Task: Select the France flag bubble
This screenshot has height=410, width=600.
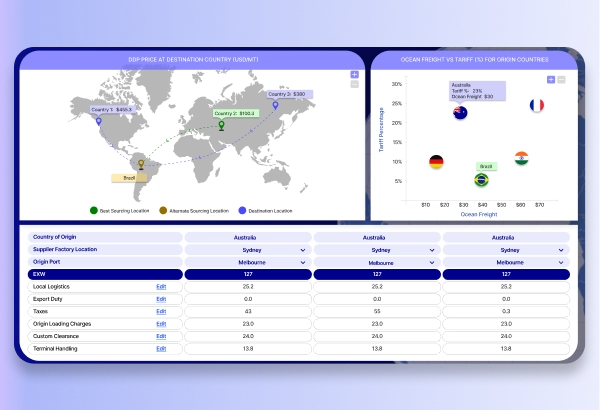Action: 537,105
